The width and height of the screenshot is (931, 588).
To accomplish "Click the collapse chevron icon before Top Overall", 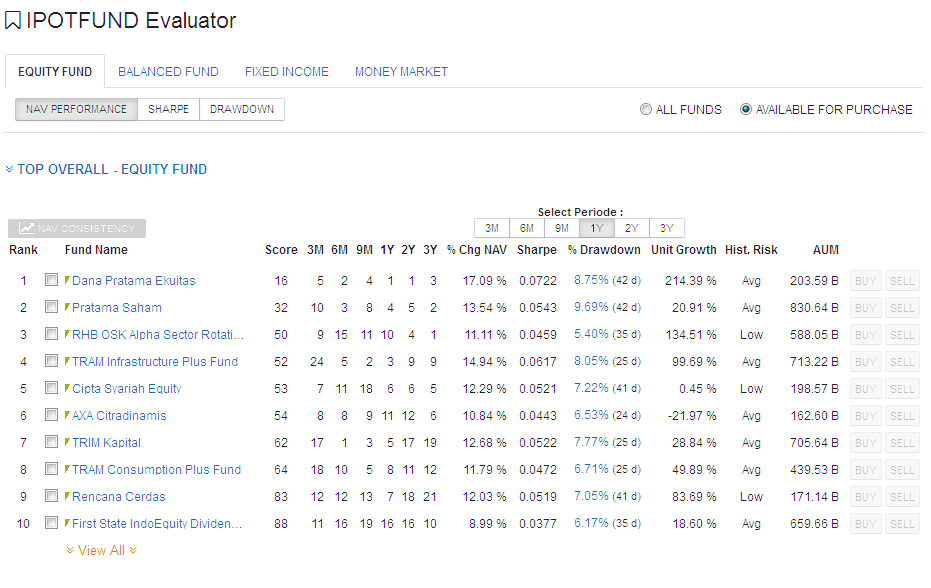I will (x=9, y=170).
